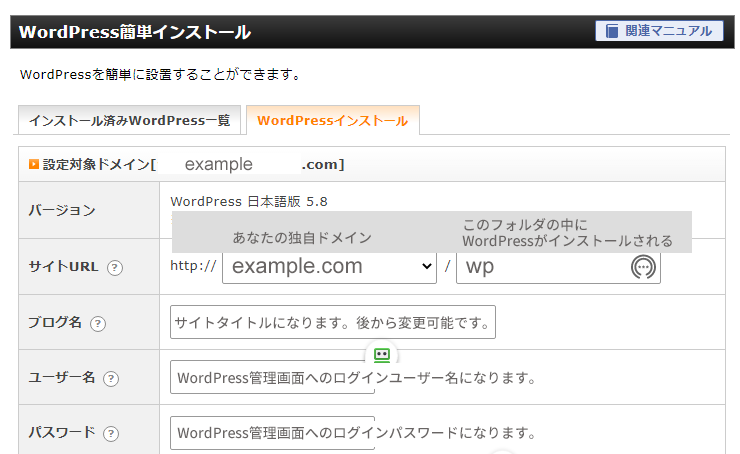This screenshot has height=454, width=740.
Task: Click the round chat icon in wp field
Action: (x=643, y=267)
